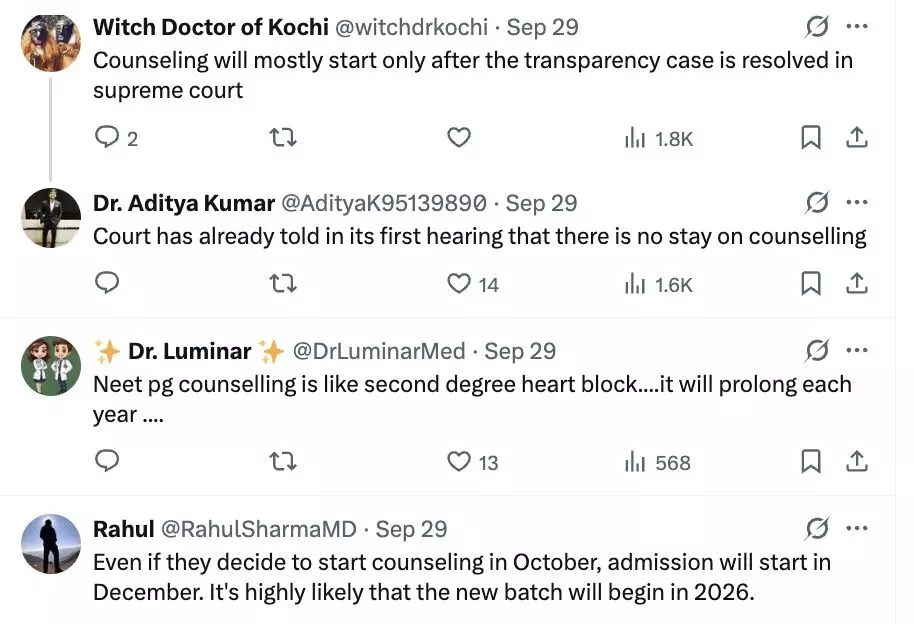This screenshot has width=914, height=624.
Task: Retweet Witch Doctor of Kochi's post
Action: click(284, 139)
